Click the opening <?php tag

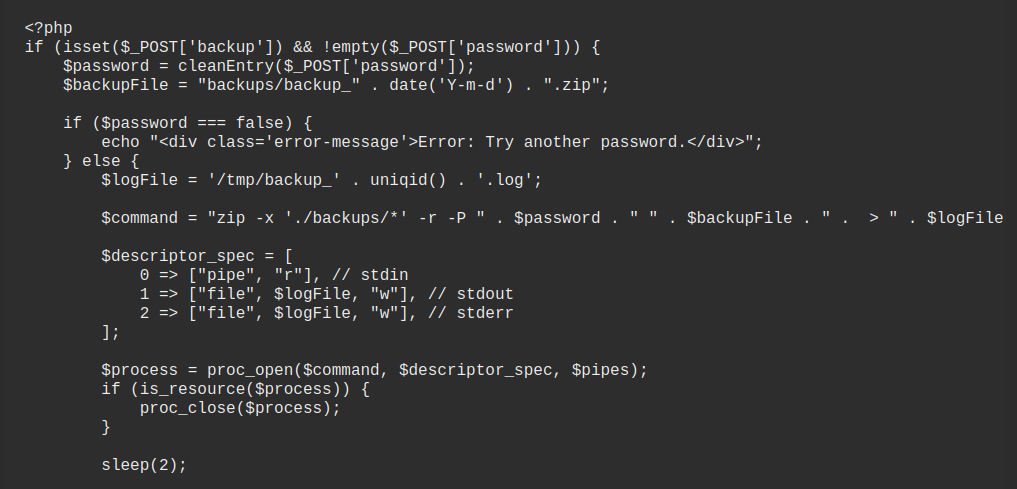49,29
